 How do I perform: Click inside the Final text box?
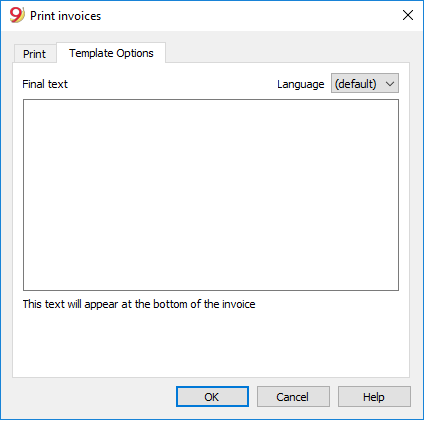[211, 195]
